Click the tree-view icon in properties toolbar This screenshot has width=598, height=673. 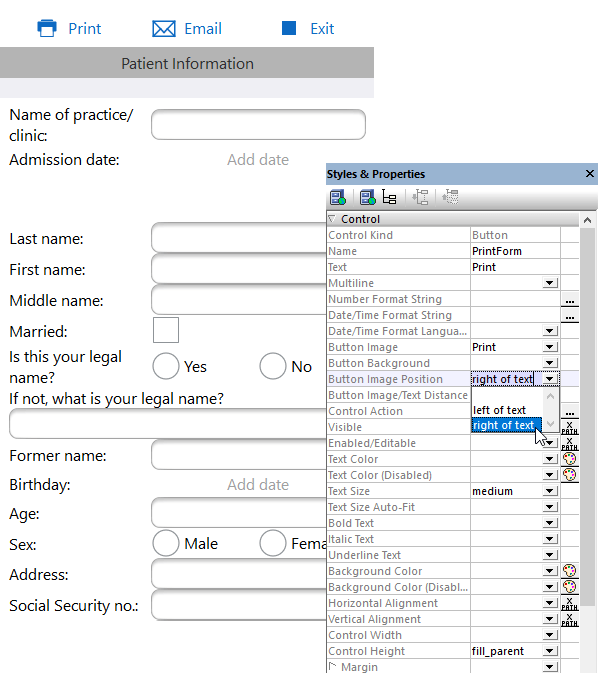pos(389,197)
